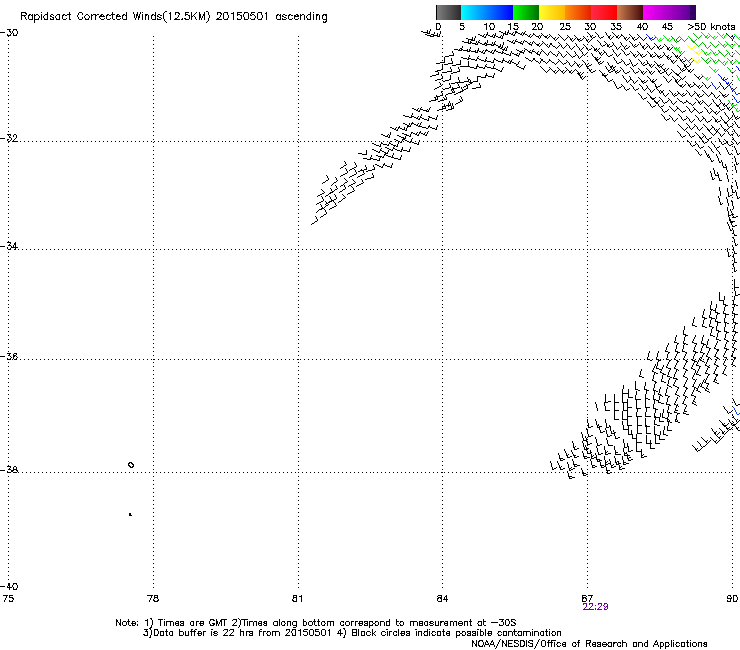Click the date "20150501" in the title
This screenshot has width=740, height=650.
(242, 17)
